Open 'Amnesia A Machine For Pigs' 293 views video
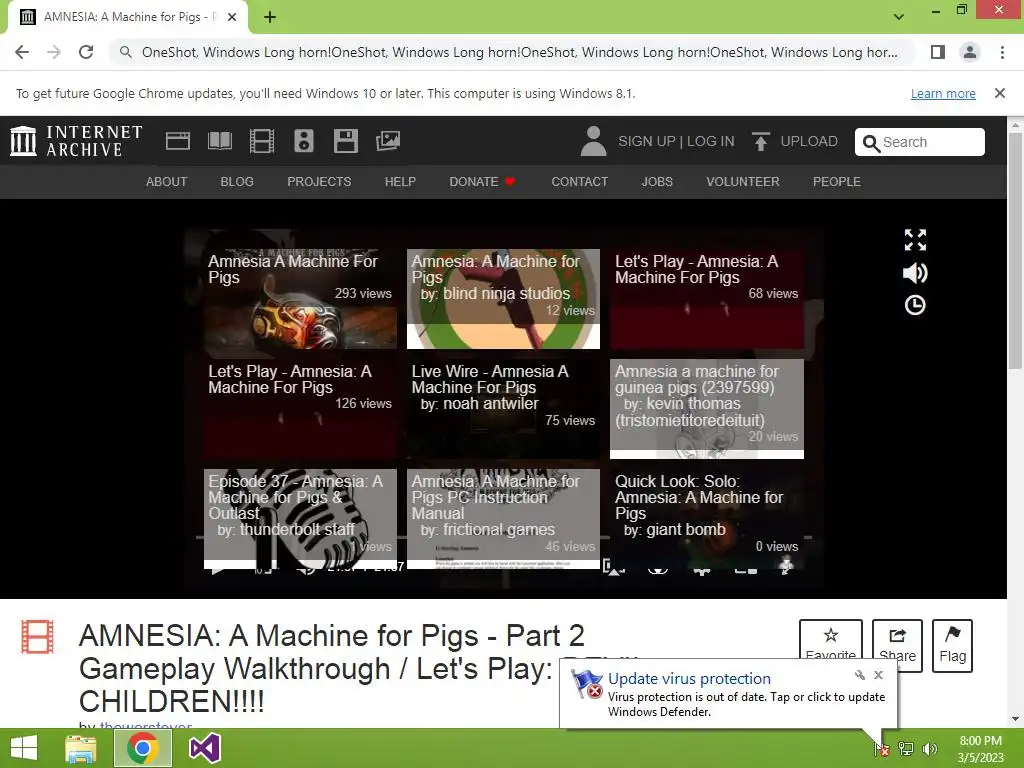Image resolution: width=1024 pixels, height=768 pixels. (300, 298)
